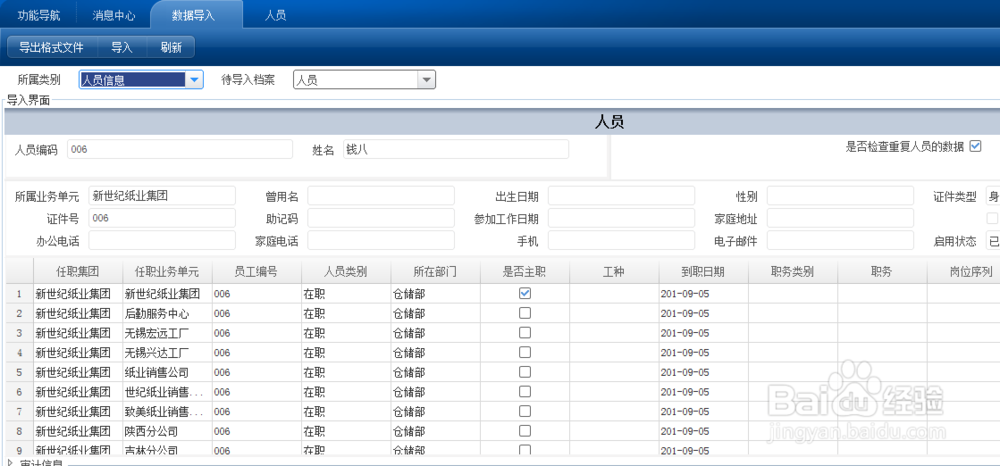
Task: Click 仓储部 cell in row 1
Action: point(435,294)
